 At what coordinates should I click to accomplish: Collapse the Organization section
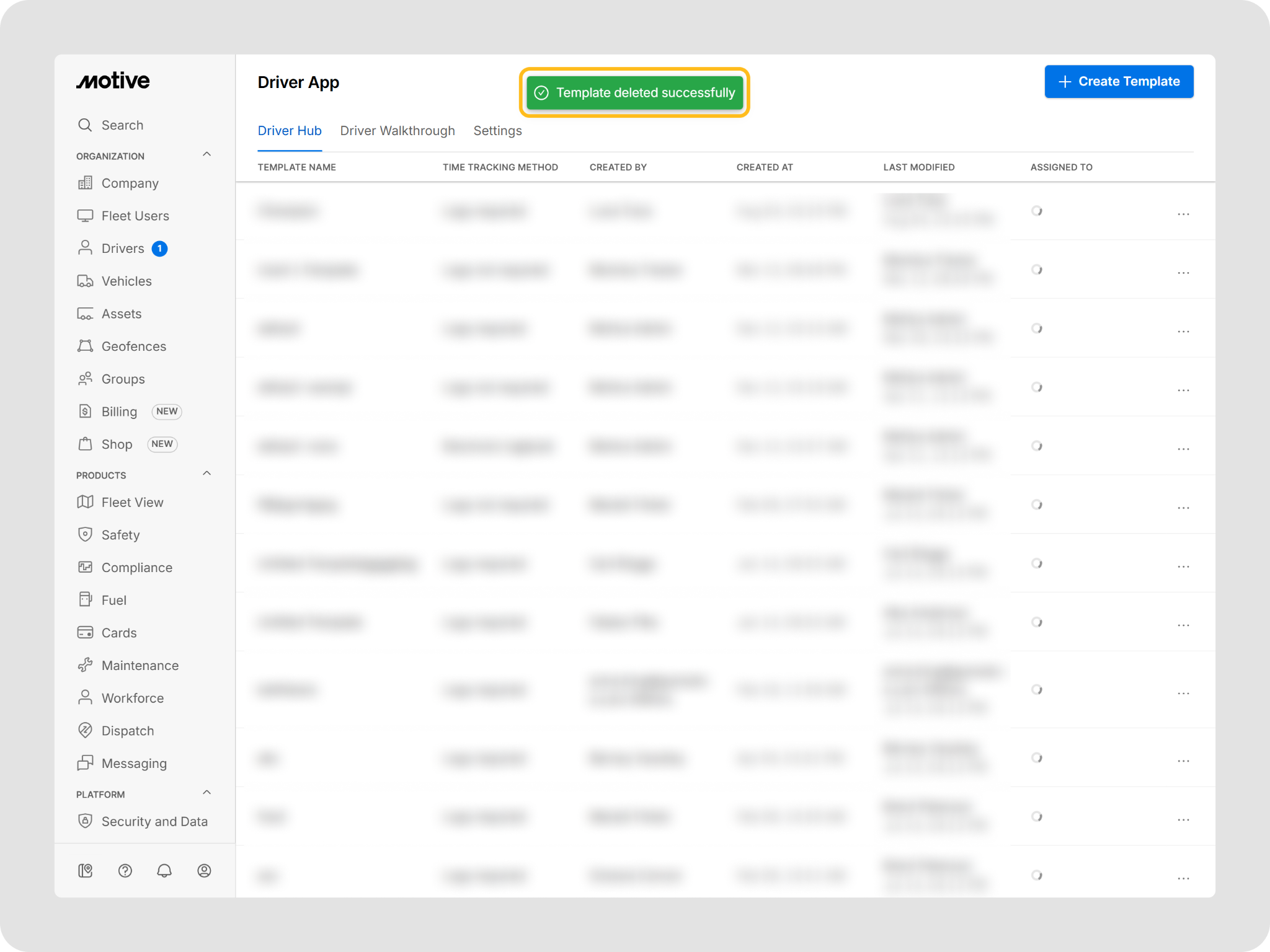[207, 154]
